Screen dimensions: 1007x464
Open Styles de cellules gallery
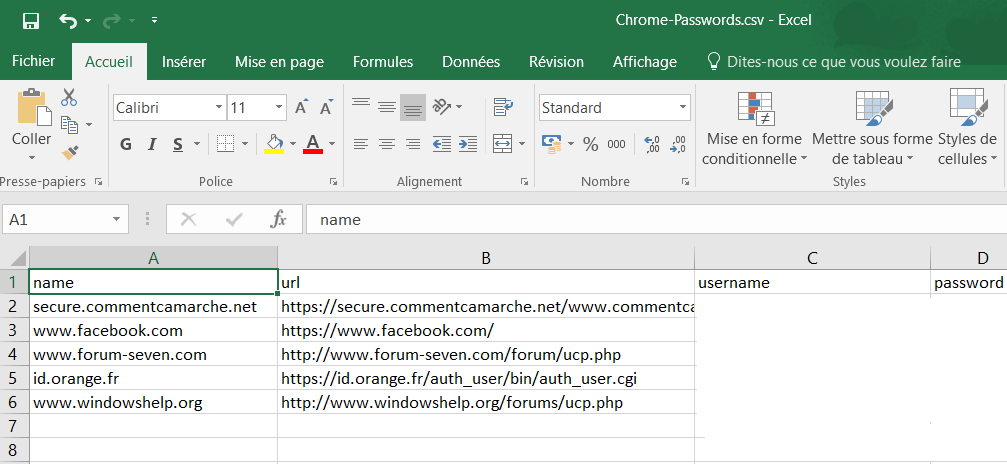tap(968, 129)
